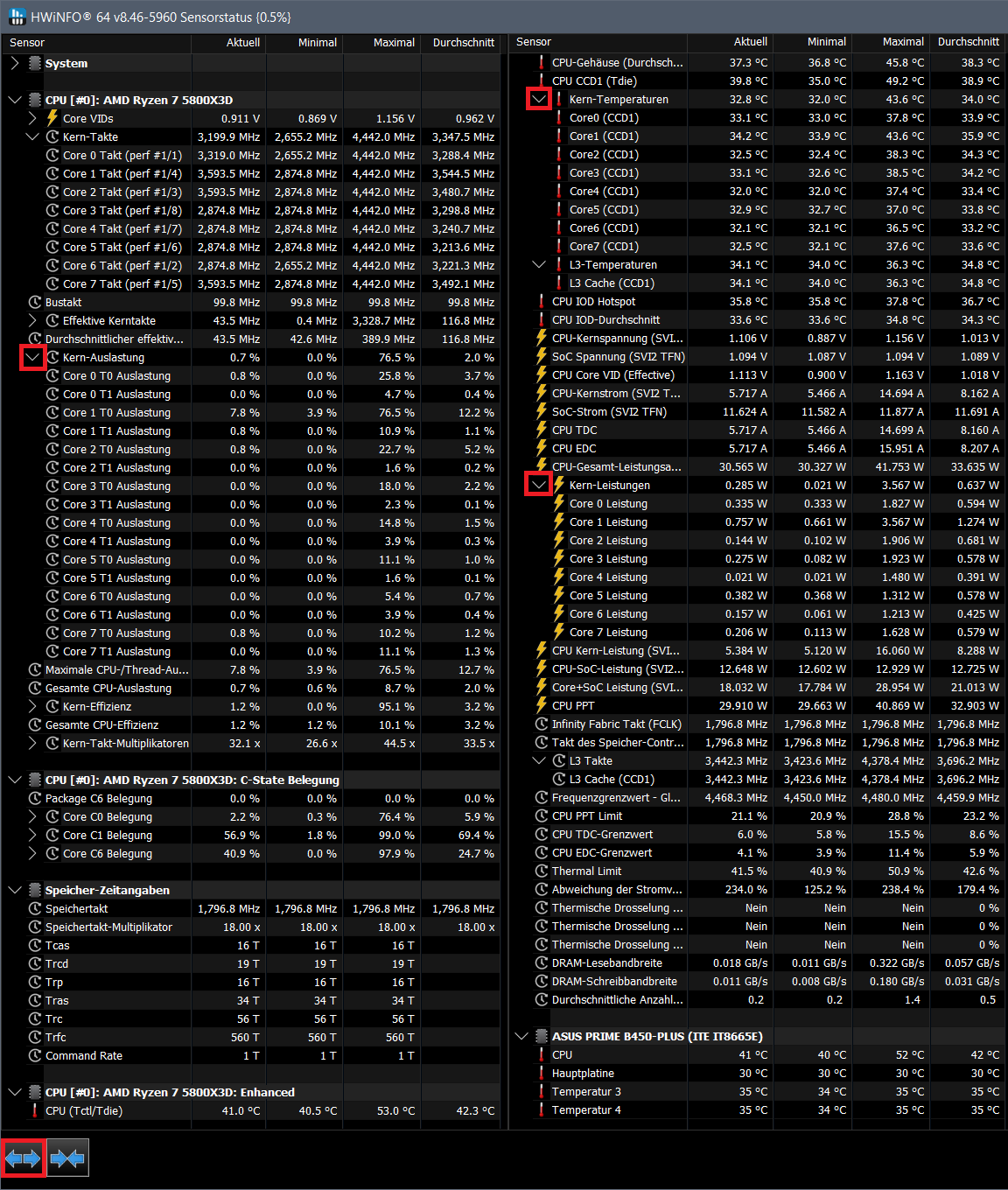1008x1190 pixels.
Task: Click left pane Maximal column header
Action: coord(382,42)
